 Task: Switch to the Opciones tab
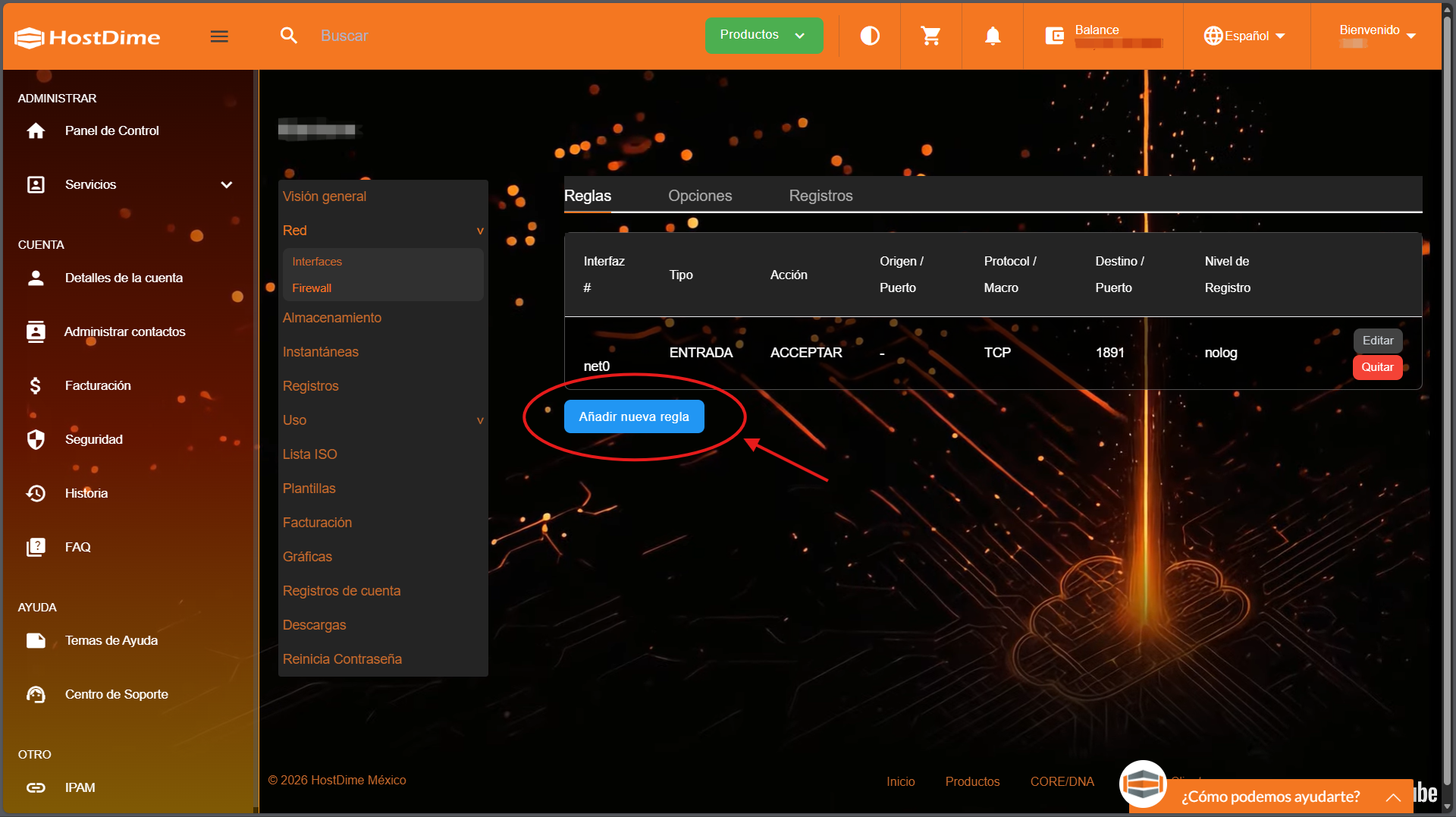699,196
